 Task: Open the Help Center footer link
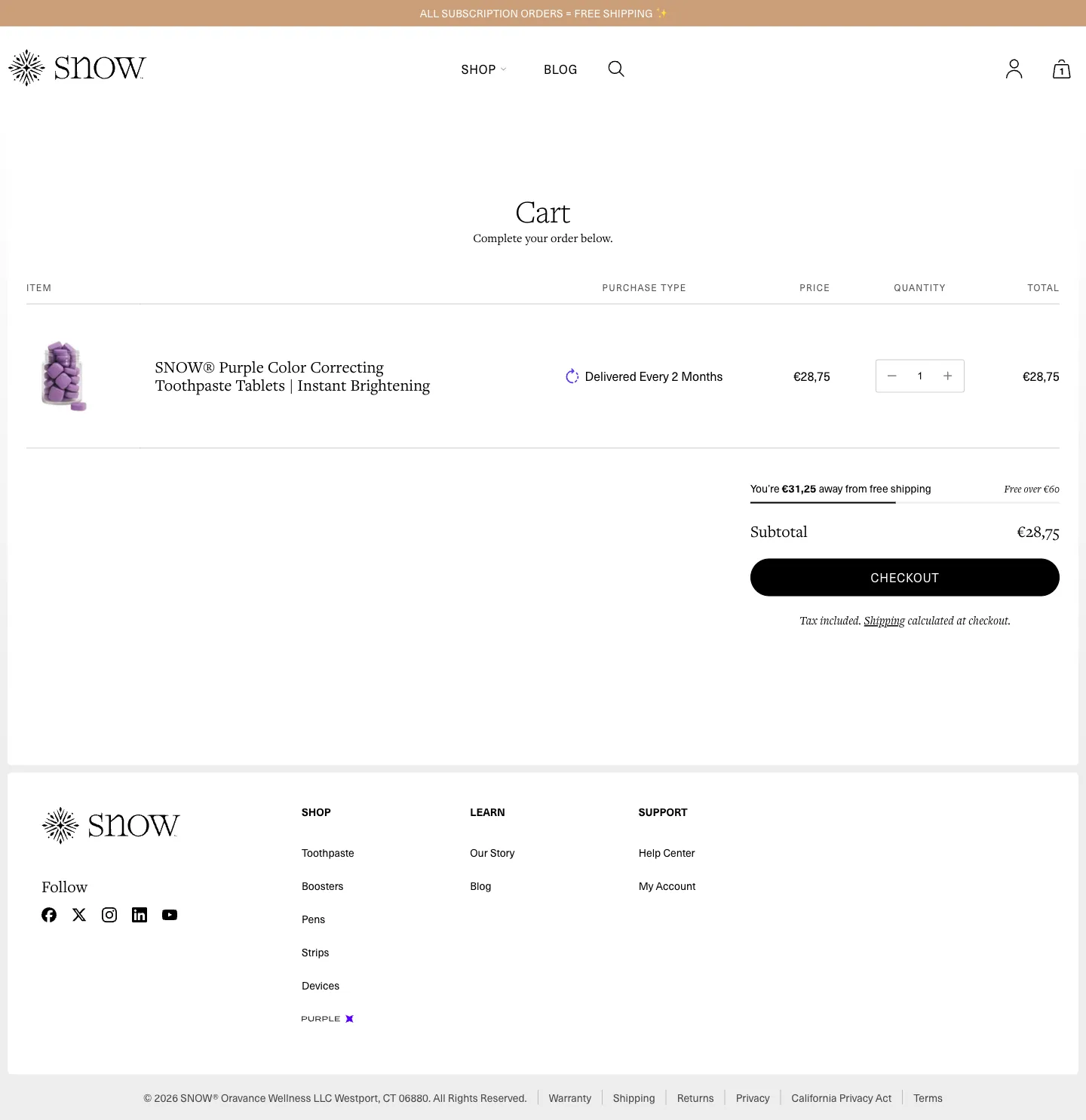(x=667, y=853)
